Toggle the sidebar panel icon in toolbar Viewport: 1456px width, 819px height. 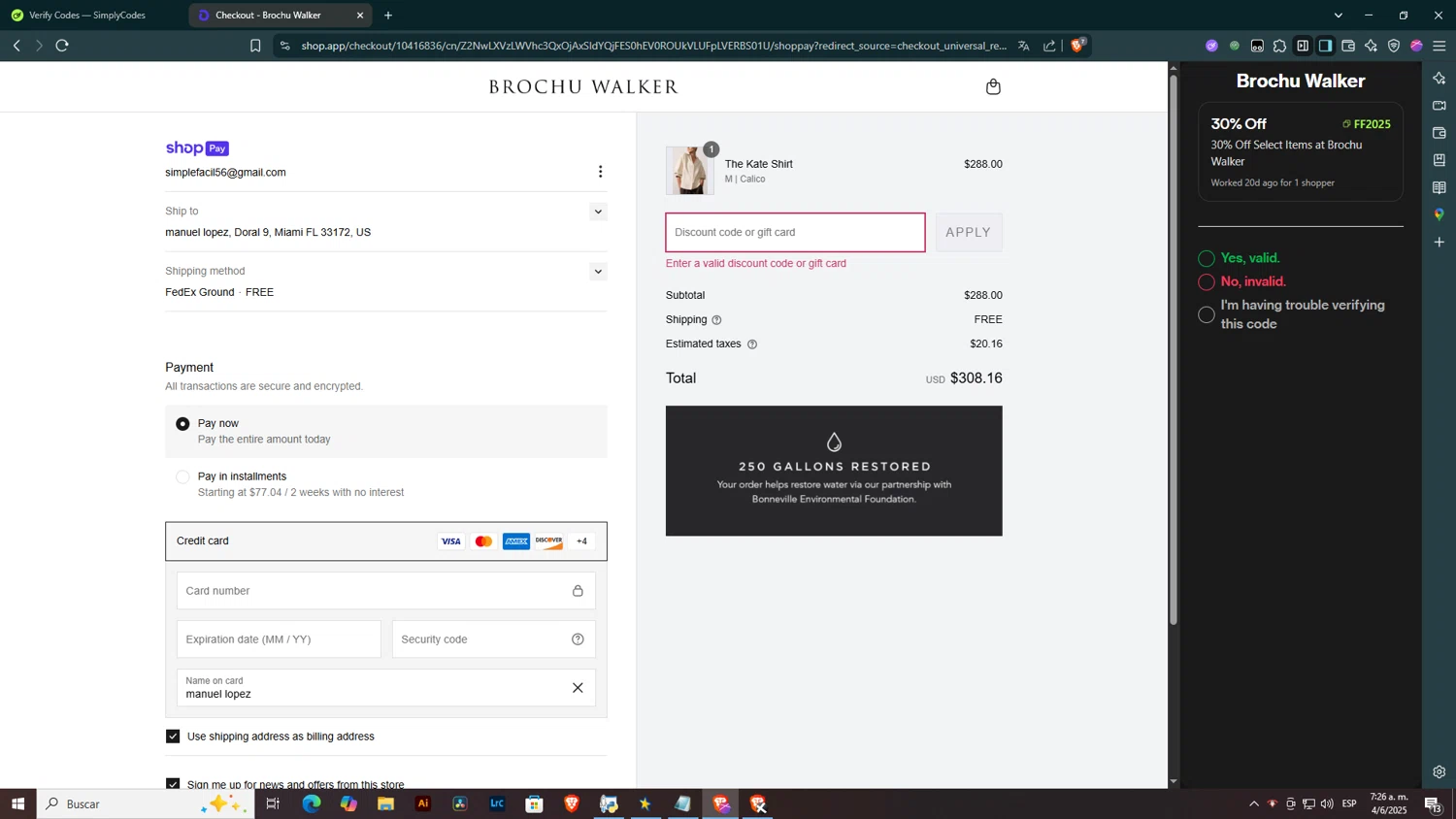coord(1325,46)
